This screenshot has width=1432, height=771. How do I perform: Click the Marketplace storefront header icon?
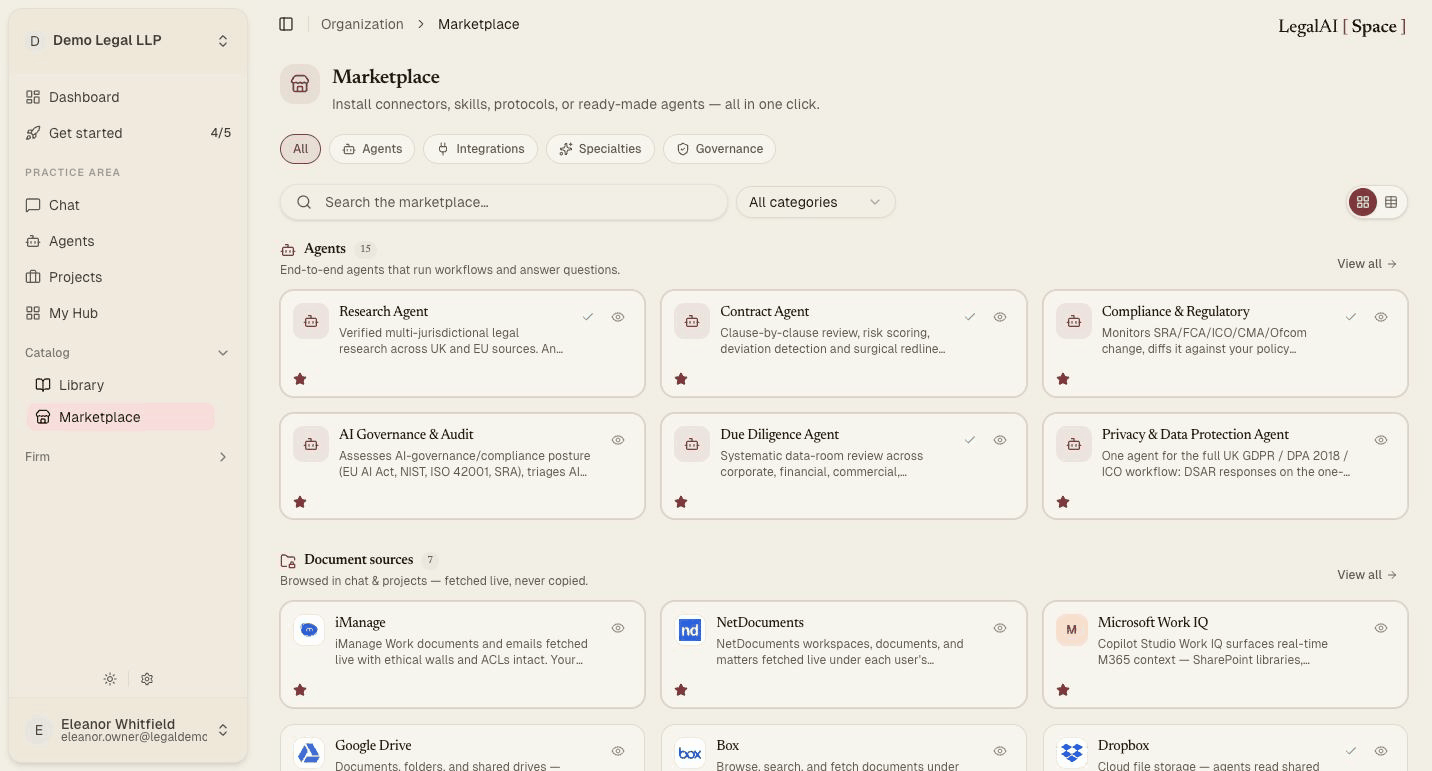coord(300,85)
